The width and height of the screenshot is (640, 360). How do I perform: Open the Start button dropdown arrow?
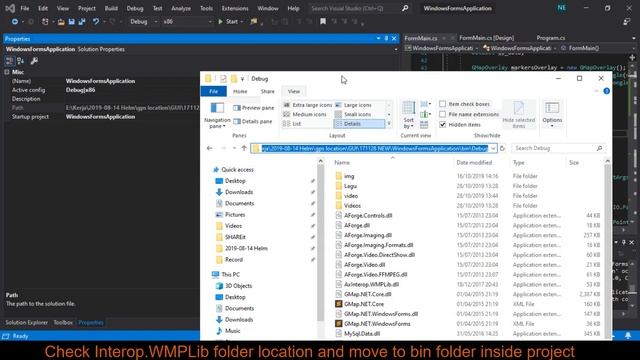tap(242, 22)
